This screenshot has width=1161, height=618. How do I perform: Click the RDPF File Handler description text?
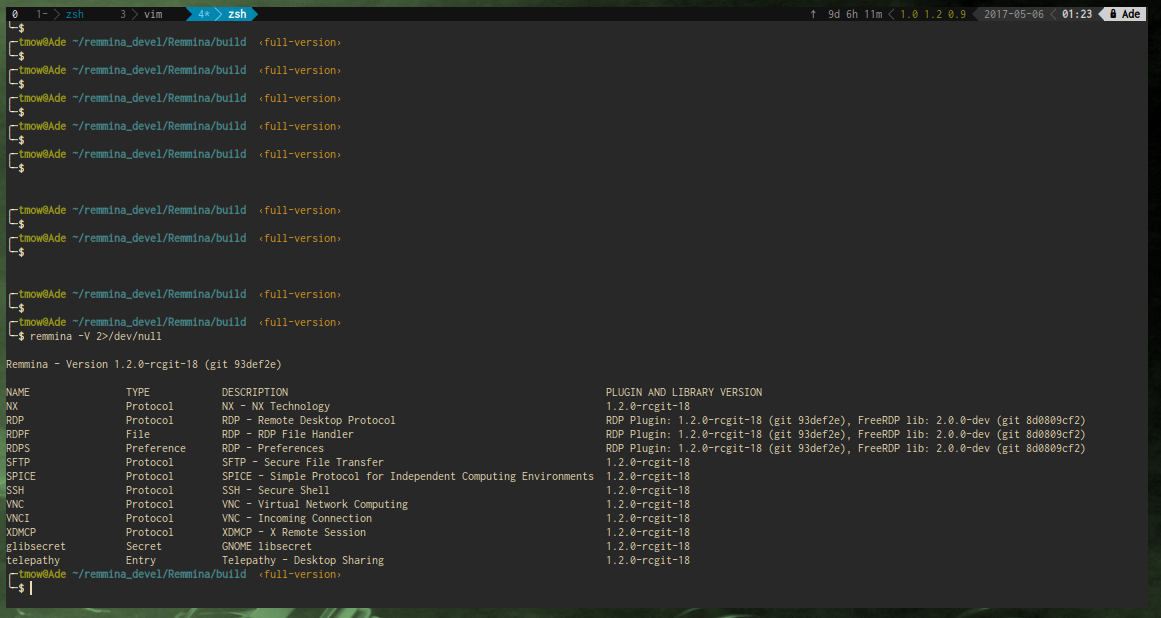pyautogui.click(x=287, y=434)
